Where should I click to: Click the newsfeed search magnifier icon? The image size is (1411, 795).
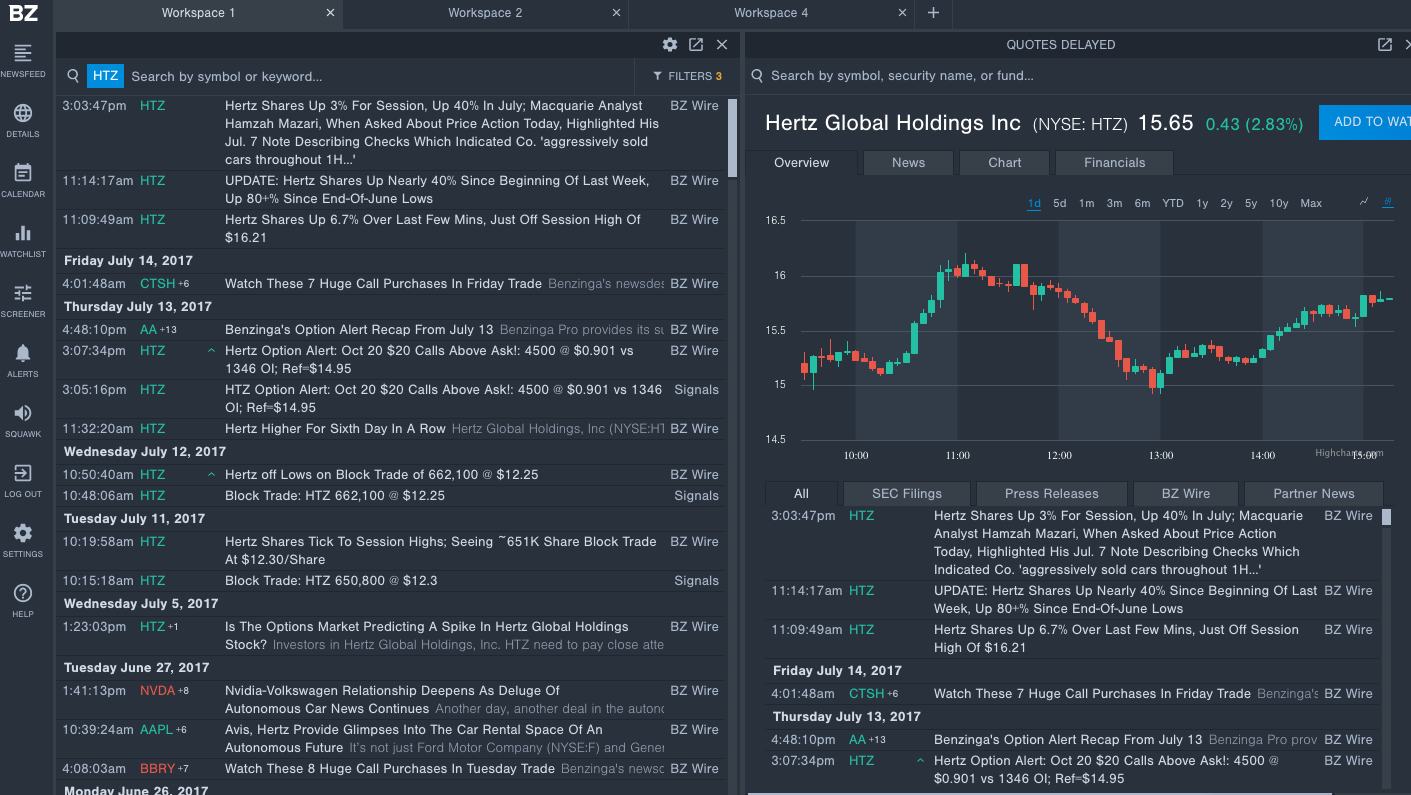[73, 76]
